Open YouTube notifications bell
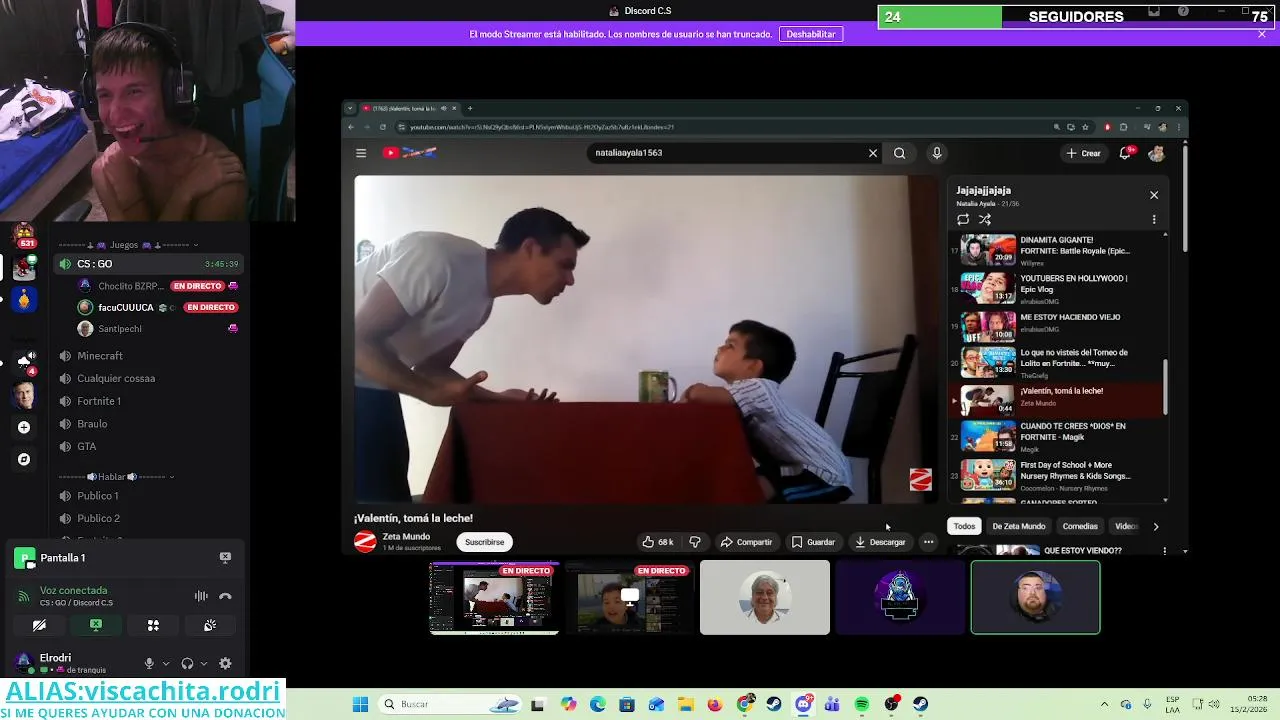Image resolution: width=1280 pixels, height=720 pixels. tap(1126, 153)
